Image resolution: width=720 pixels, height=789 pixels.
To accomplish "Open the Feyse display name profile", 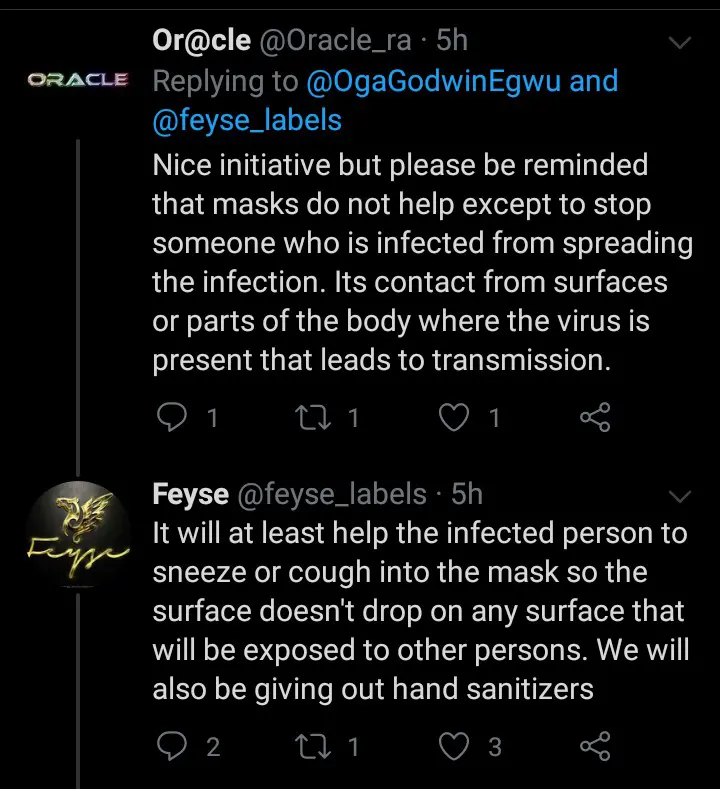I will pyautogui.click(x=191, y=494).
